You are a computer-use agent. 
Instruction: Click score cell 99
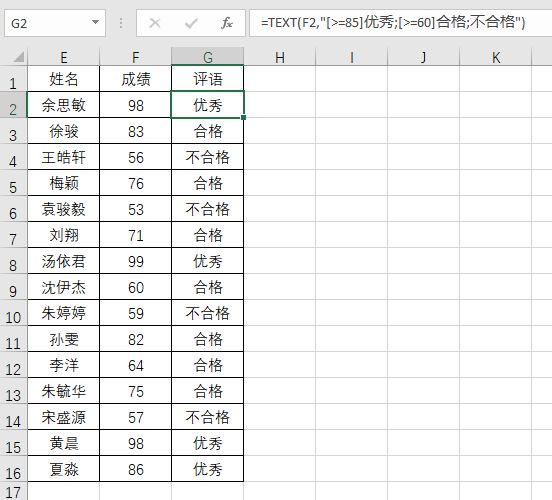pos(136,261)
